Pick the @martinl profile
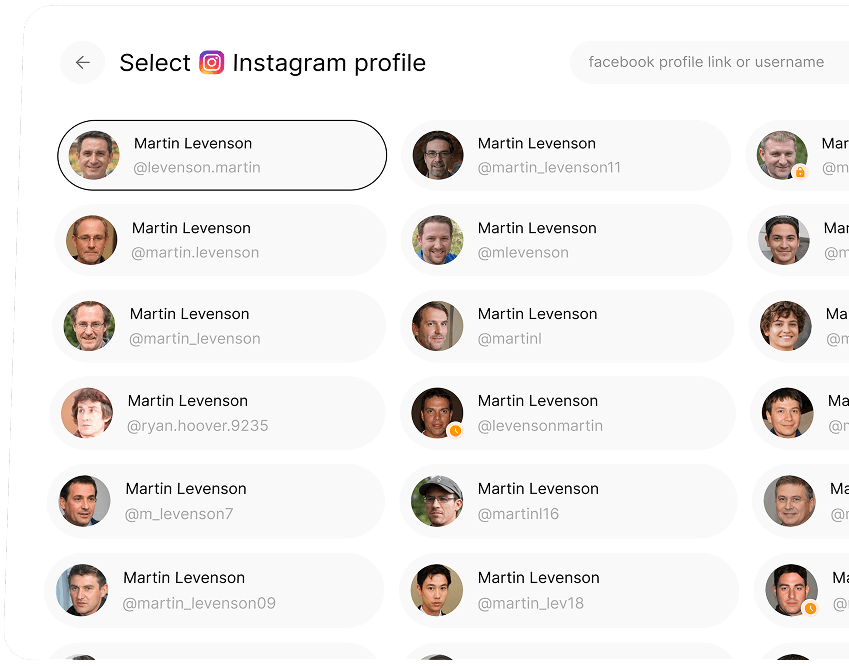 tap(568, 326)
